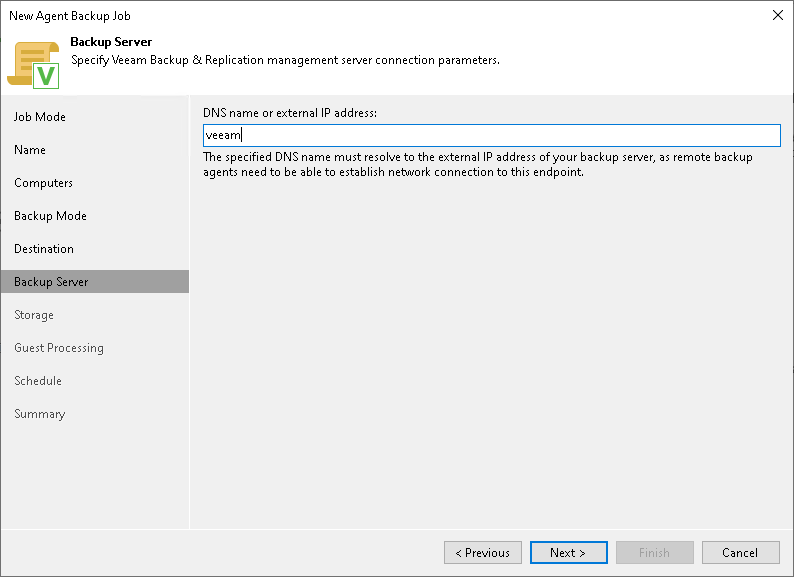Switch to the Backup Mode step

click(x=50, y=216)
